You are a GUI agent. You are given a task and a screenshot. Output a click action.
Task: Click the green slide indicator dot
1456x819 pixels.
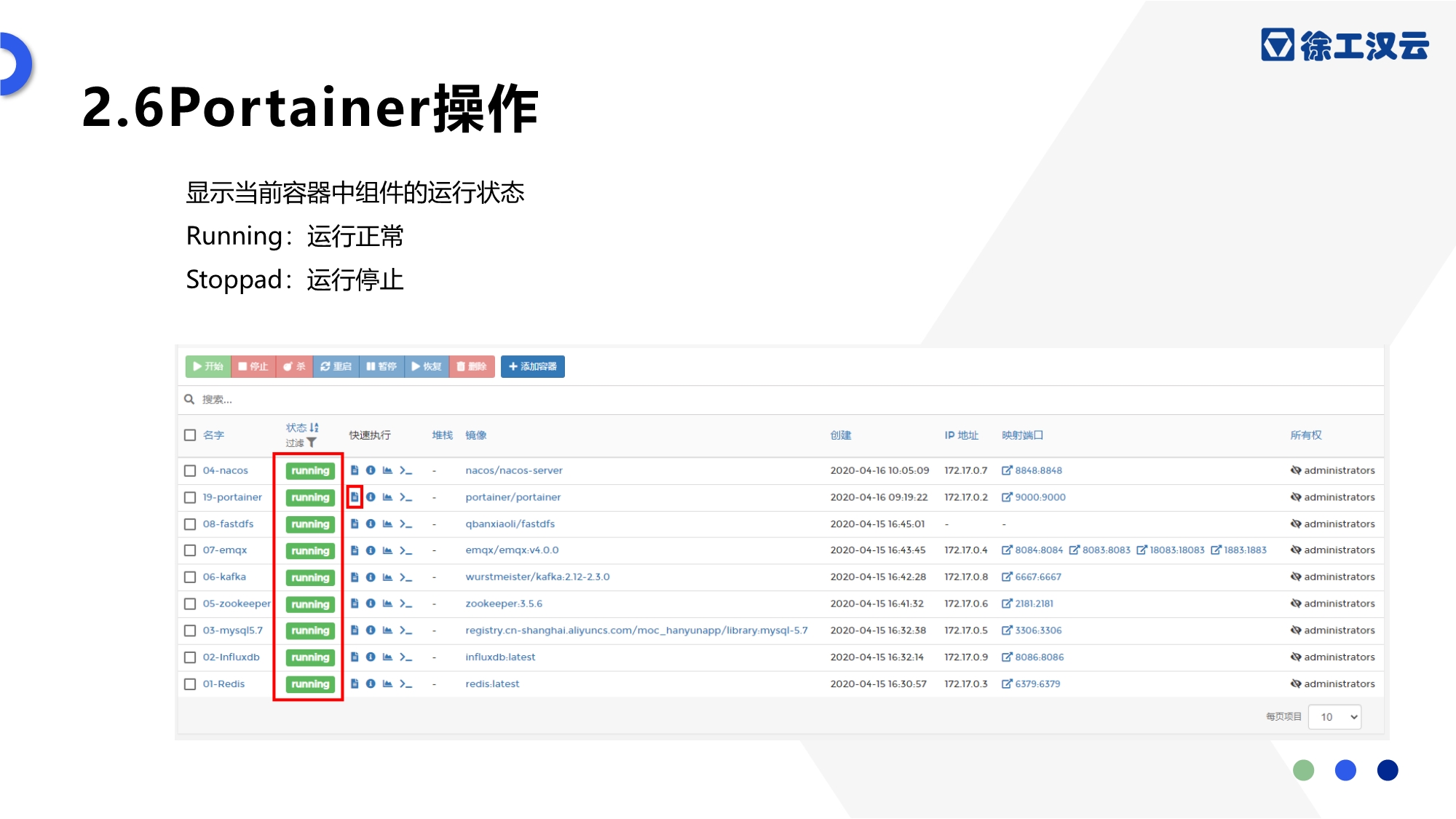(1303, 770)
